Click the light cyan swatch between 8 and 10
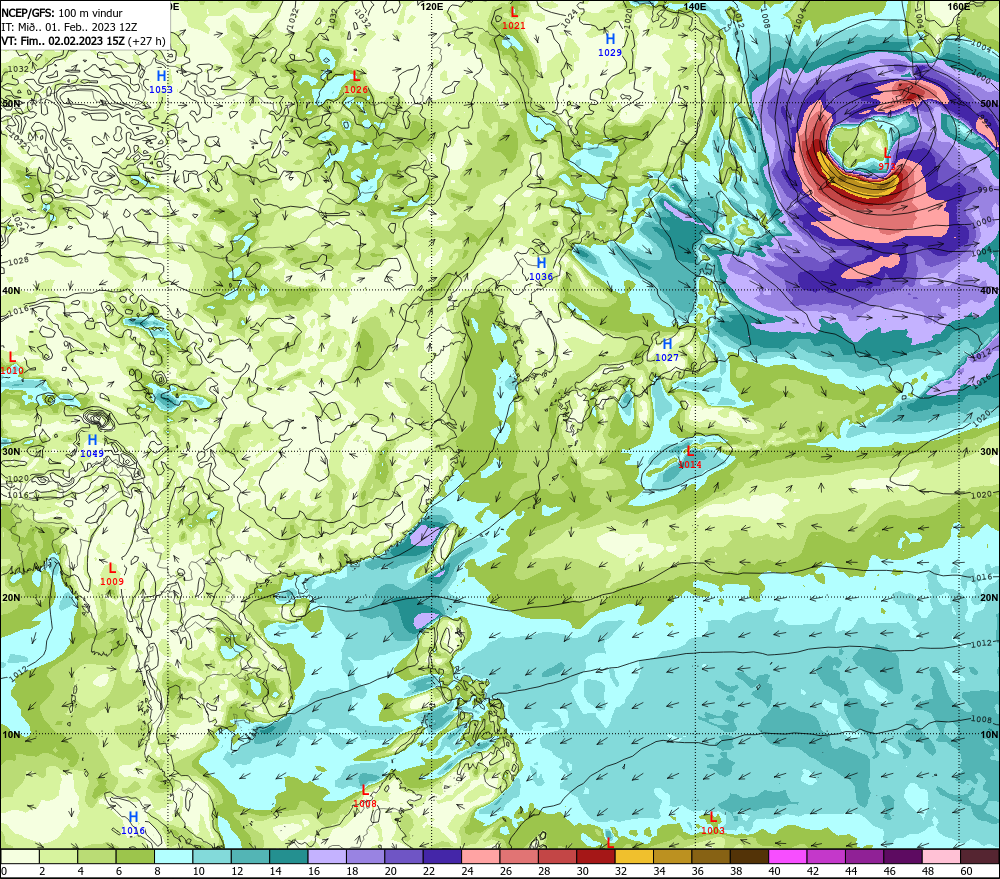1000x879 pixels. pyautogui.click(x=173, y=856)
